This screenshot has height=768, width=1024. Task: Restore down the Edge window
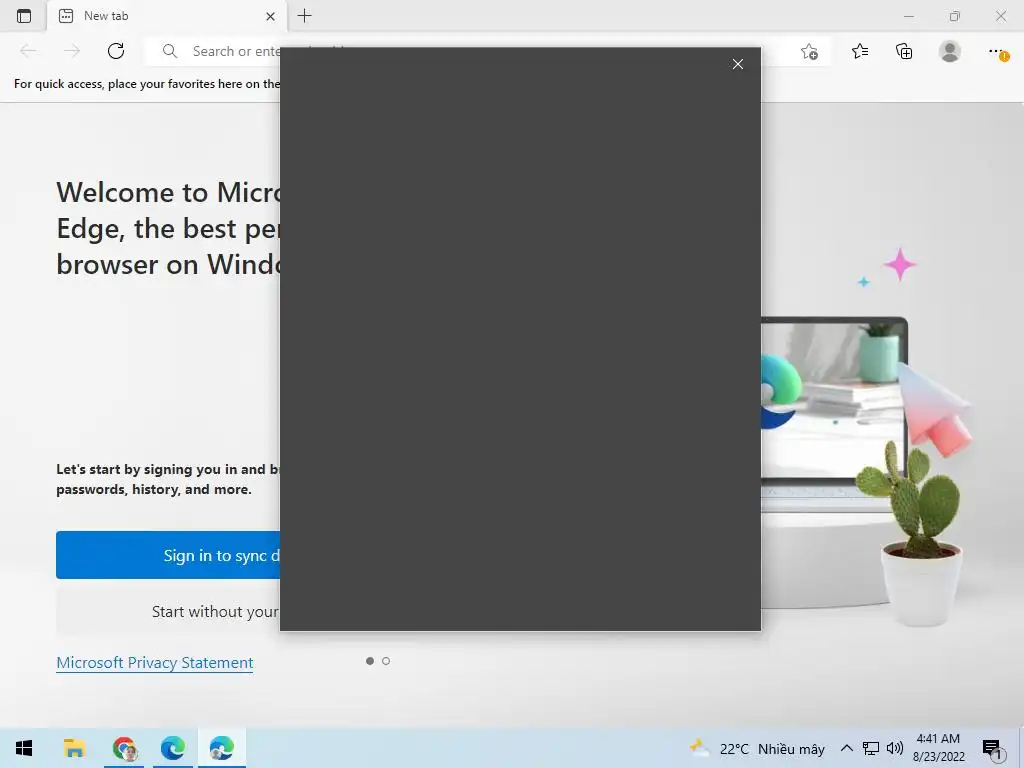pyautogui.click(x=955, y=16)
